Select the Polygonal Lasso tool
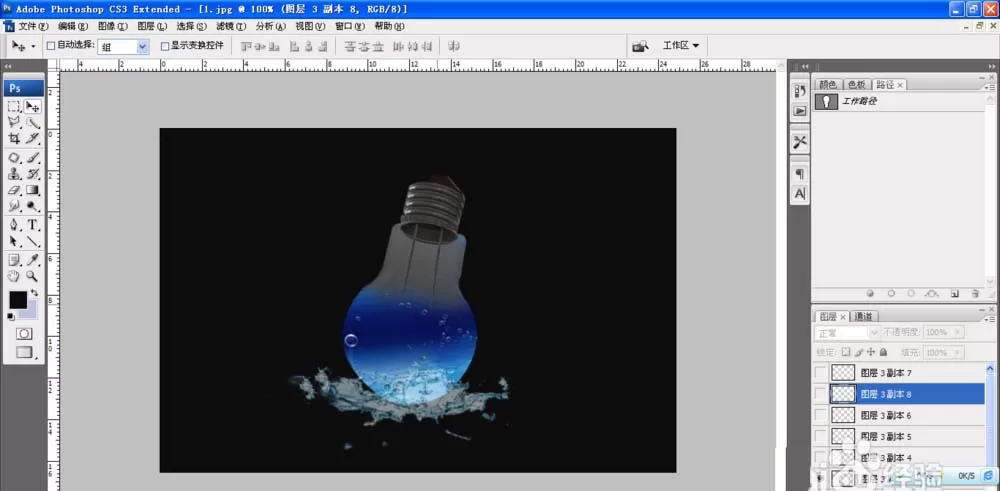This screenshot has height=491, width=1000. click(14, 122)
